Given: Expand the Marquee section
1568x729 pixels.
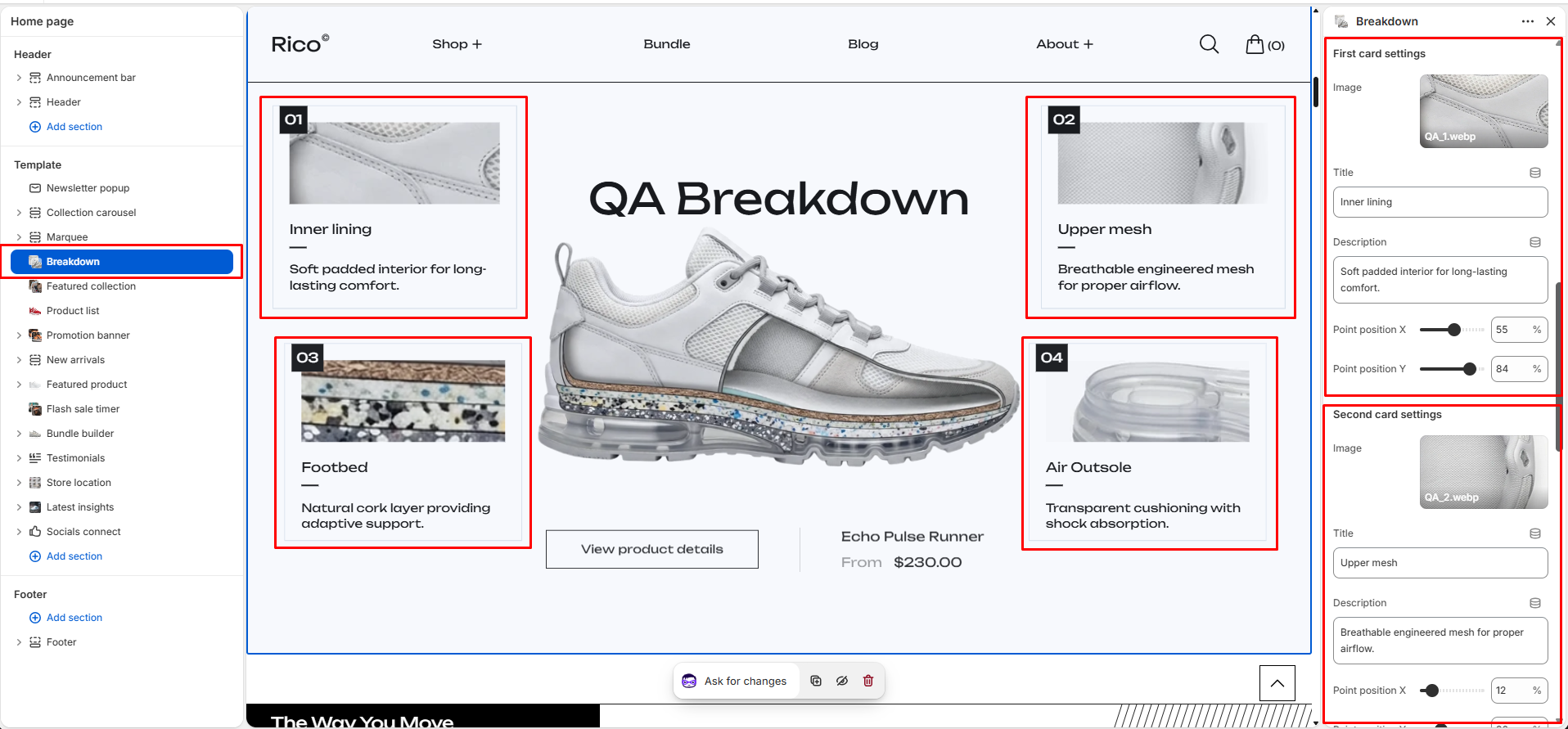Looking at the screenshot, I should (x=19, y=237).
